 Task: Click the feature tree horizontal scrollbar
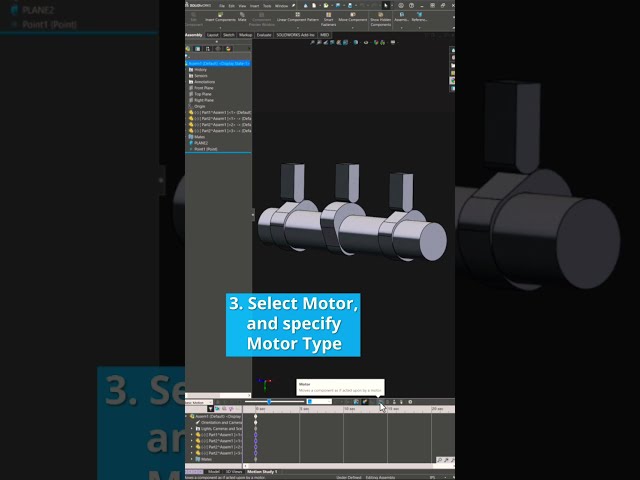[218, 395]
